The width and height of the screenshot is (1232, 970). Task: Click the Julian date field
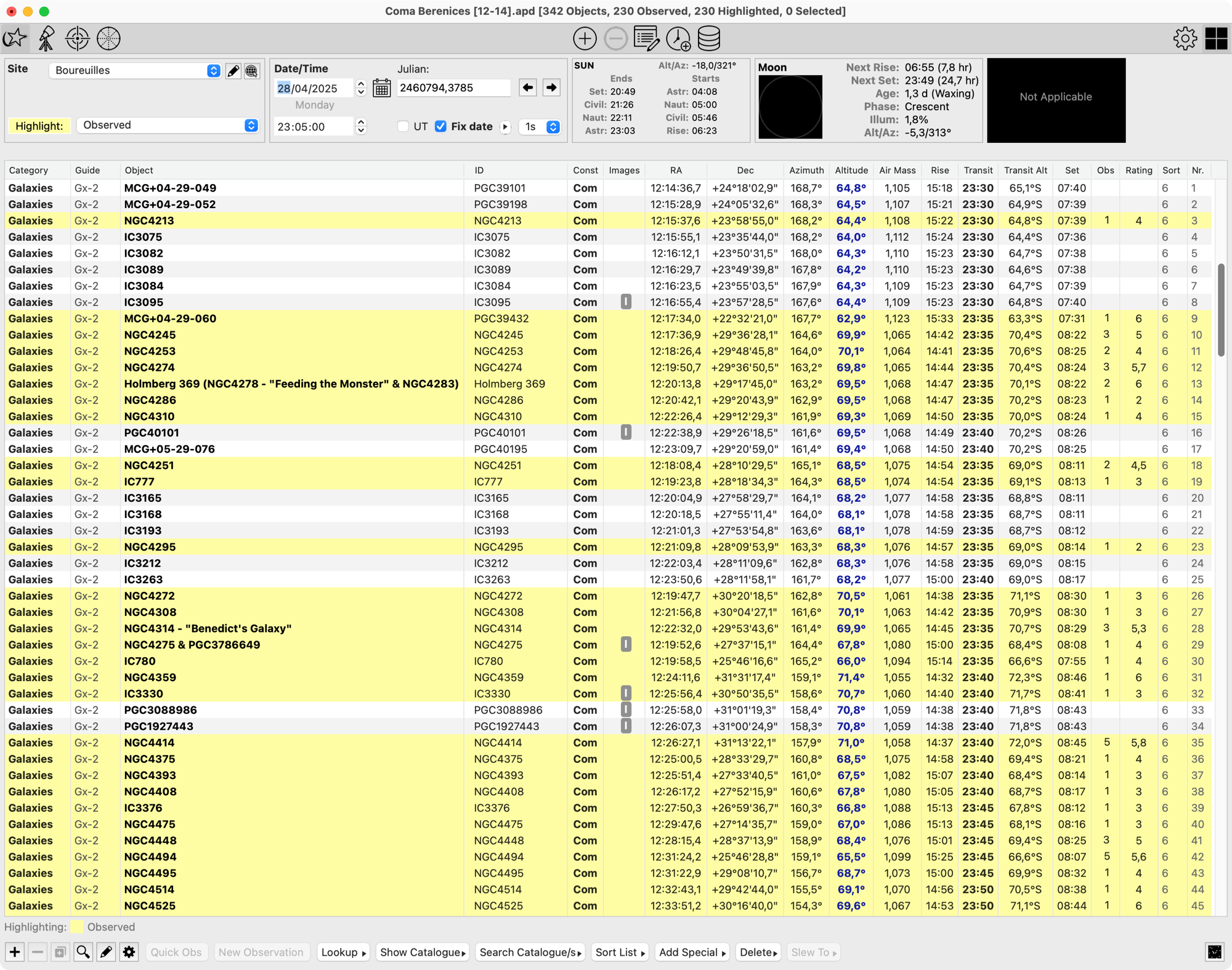pos(453,87)
